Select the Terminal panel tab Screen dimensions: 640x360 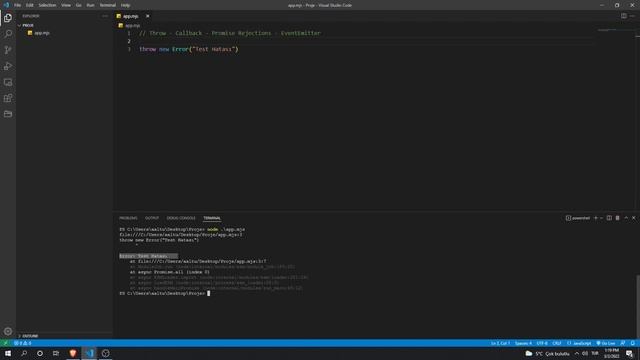pyautogui.click(x=212, y=218)
